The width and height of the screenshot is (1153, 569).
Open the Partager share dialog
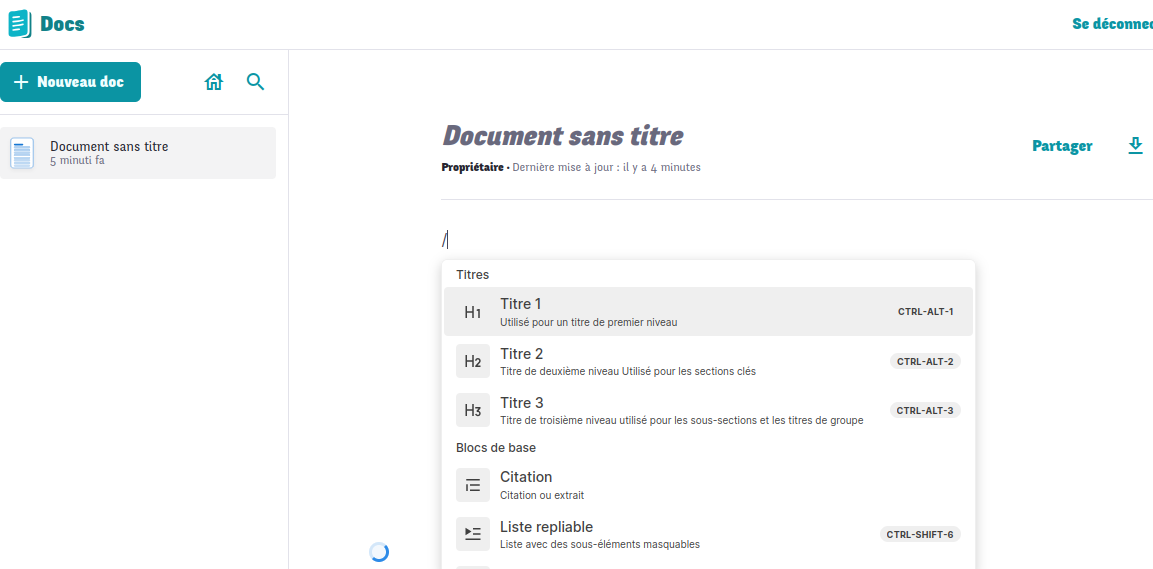1062,146
